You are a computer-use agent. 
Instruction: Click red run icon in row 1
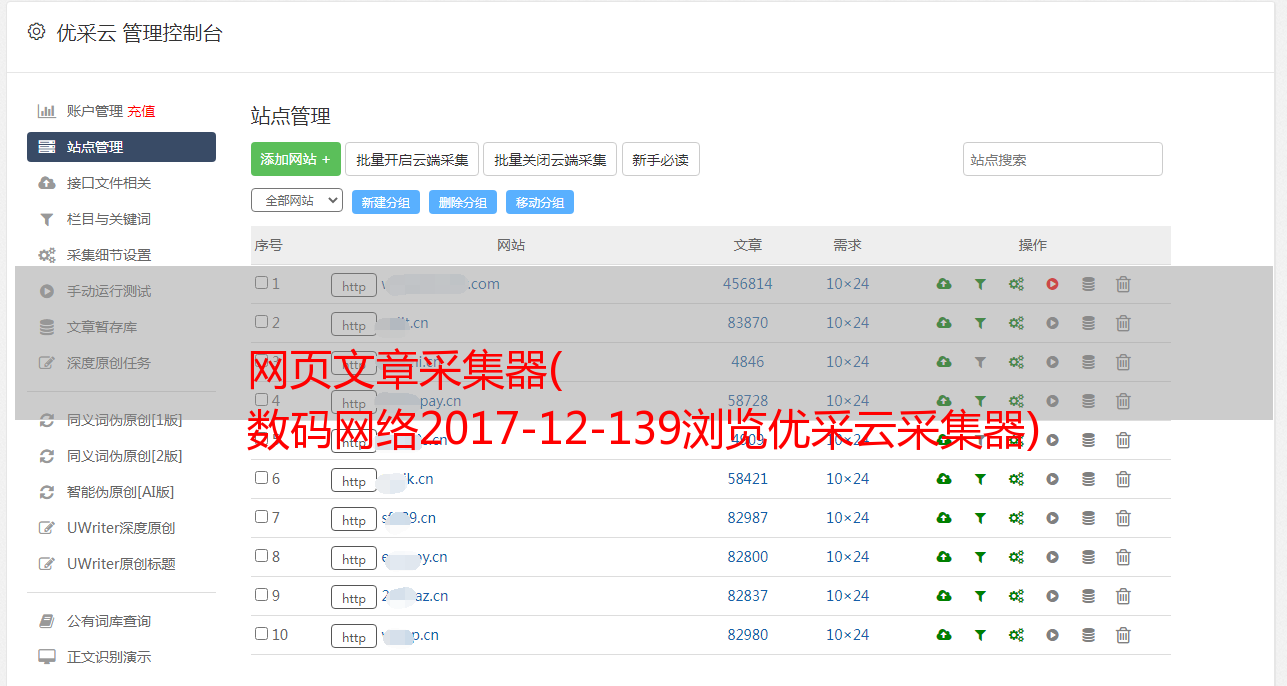(1052, 284)
